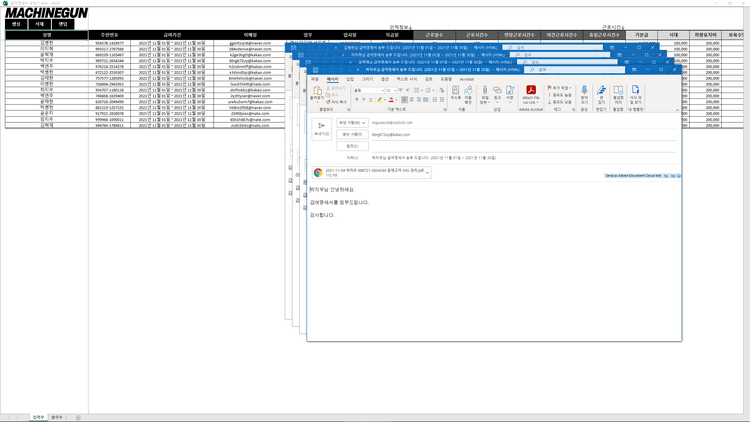Viewport: 750px width, 422px height.
Task: Click second black macro button under MACHINEGUN
Action: pos(40,24)
